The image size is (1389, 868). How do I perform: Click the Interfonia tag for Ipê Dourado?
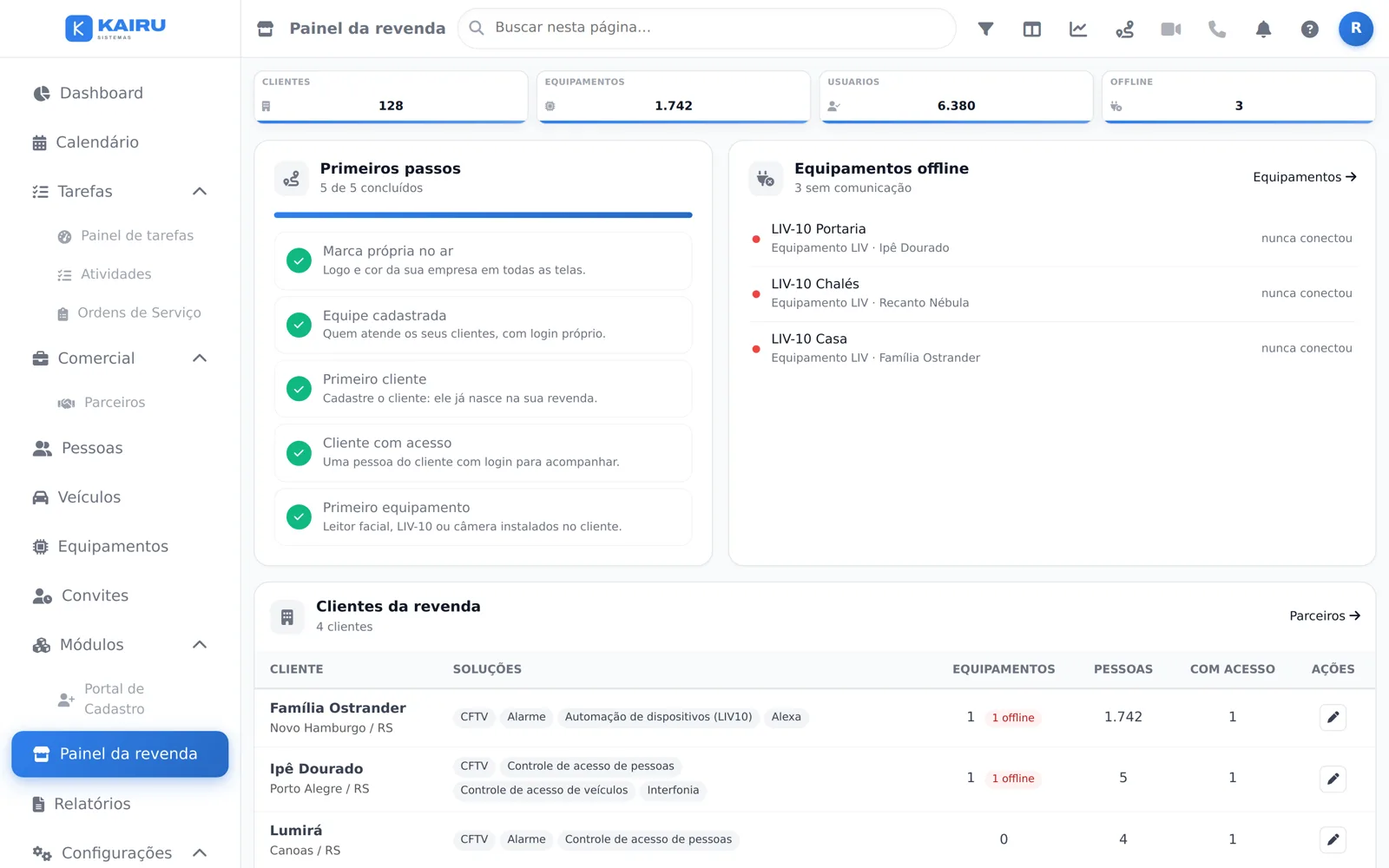(x=673, y=791)
